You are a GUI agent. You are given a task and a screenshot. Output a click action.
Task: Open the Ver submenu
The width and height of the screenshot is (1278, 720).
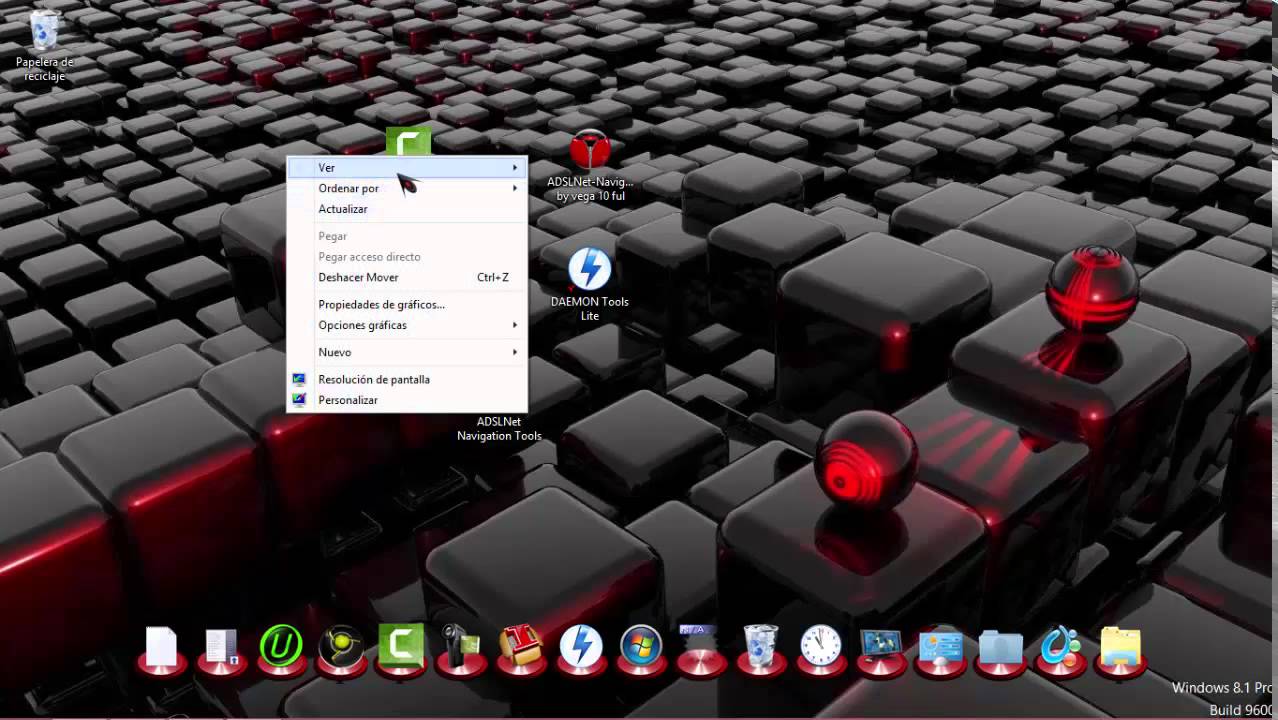407,168
